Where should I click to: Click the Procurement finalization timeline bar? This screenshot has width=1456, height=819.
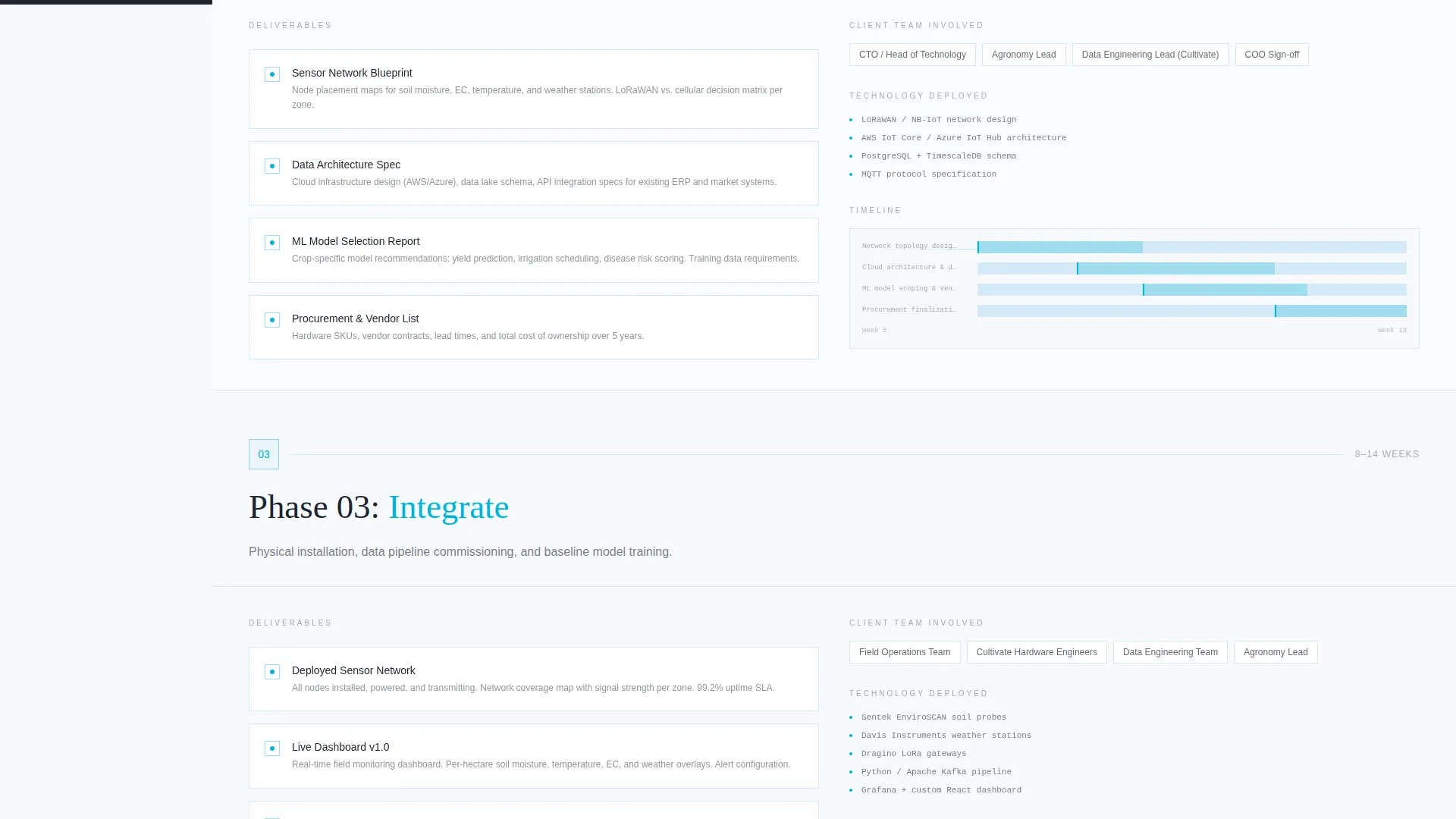pos(1341,311)
